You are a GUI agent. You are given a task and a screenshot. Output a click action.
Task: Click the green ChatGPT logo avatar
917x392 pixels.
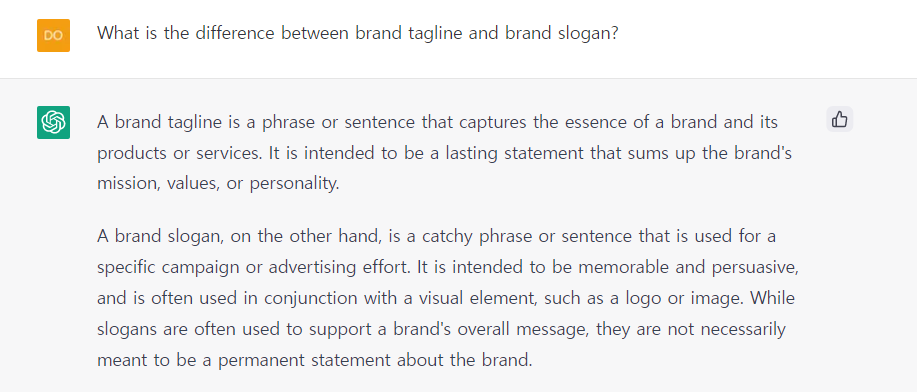tap(53, 122)
